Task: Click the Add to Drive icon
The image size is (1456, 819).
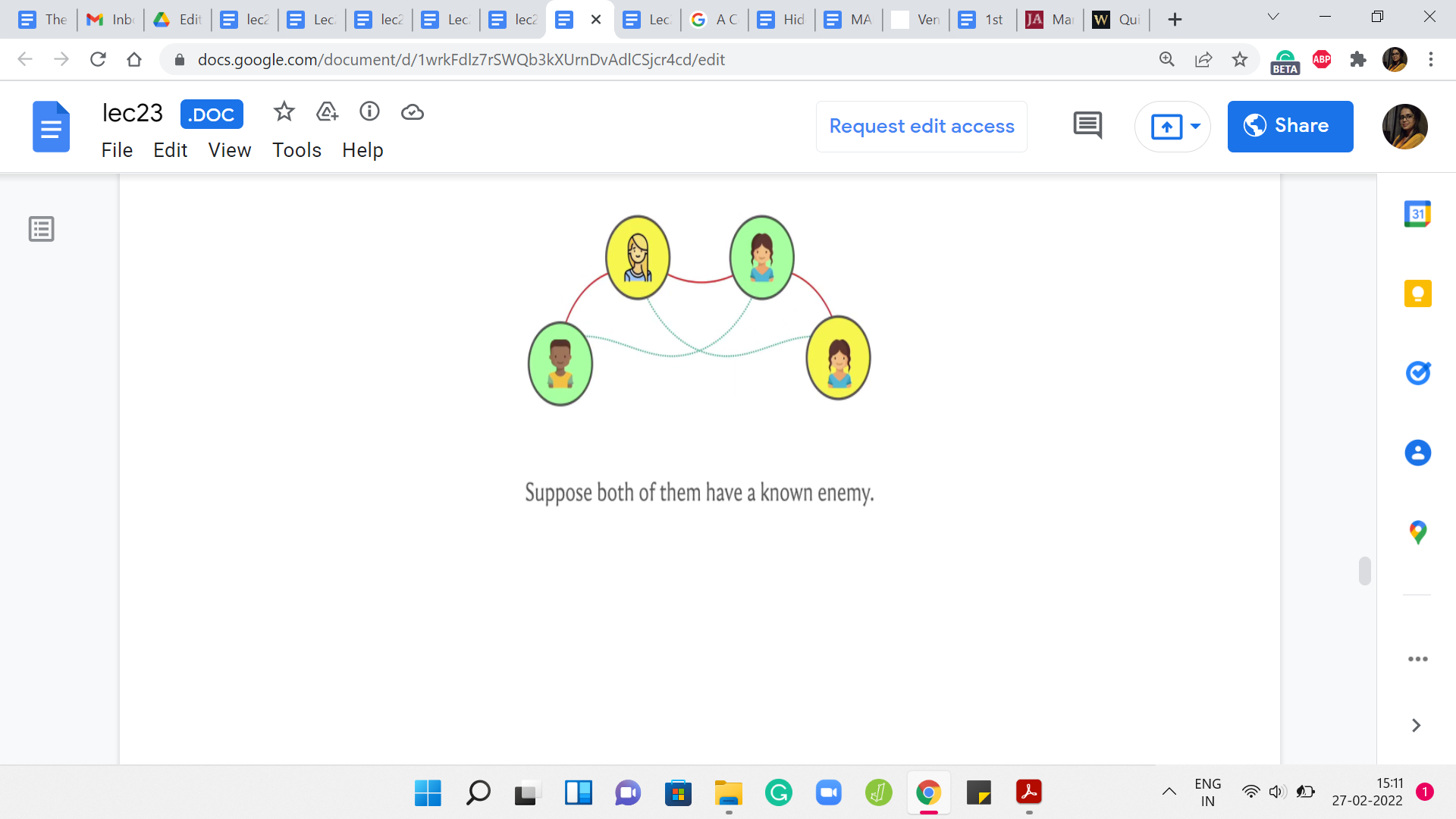Action: [x=327, y=112]
